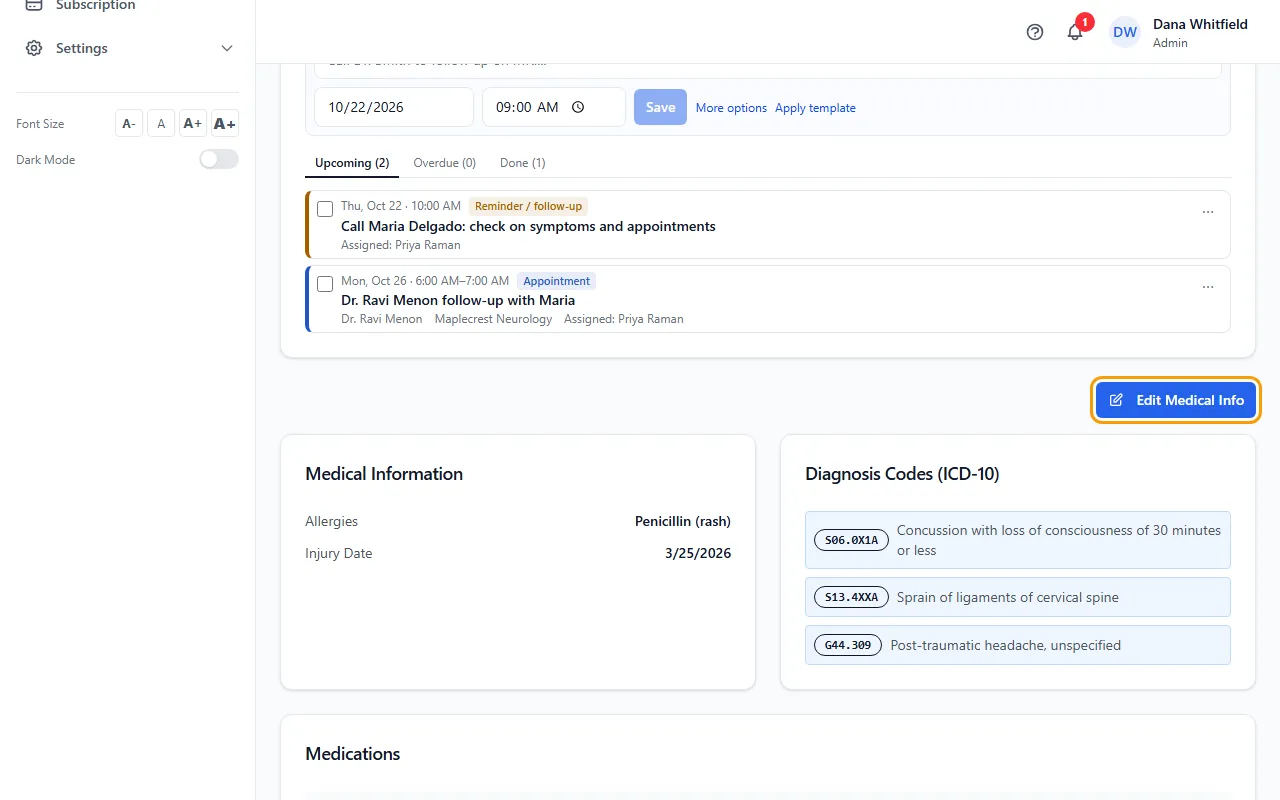The image size is (1280, 800).
Task: Switch to Overdue (0) tab
Action: [x=445, y=163]
